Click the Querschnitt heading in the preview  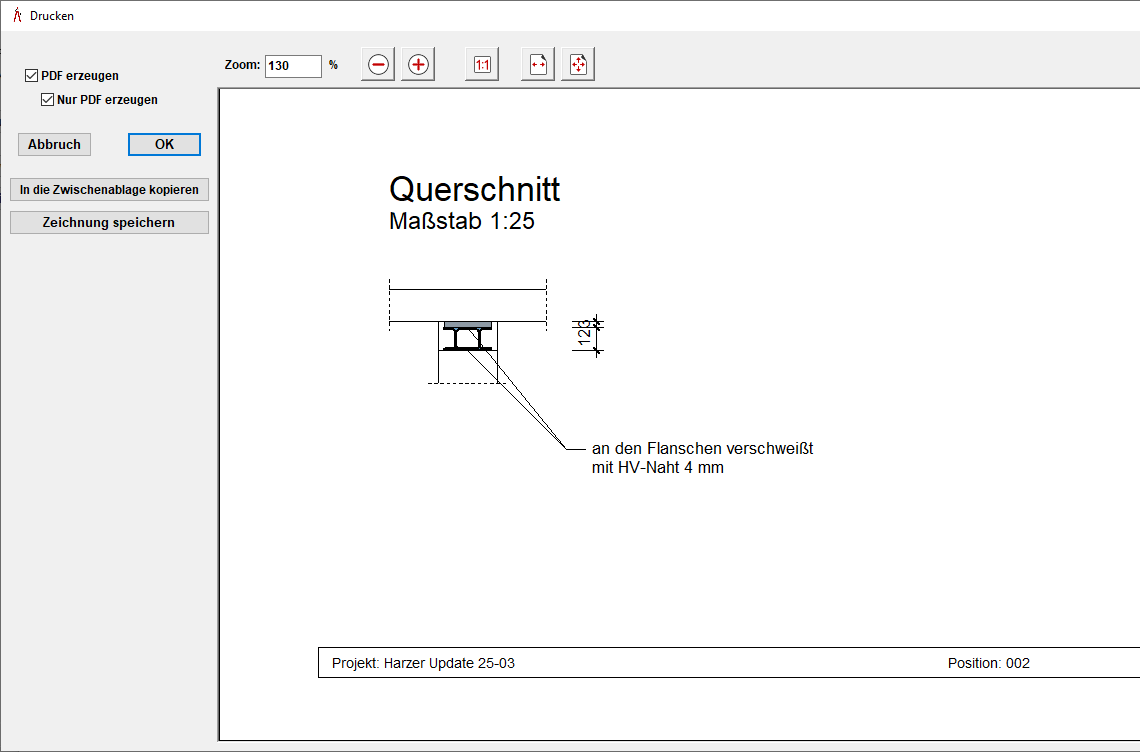474,189
